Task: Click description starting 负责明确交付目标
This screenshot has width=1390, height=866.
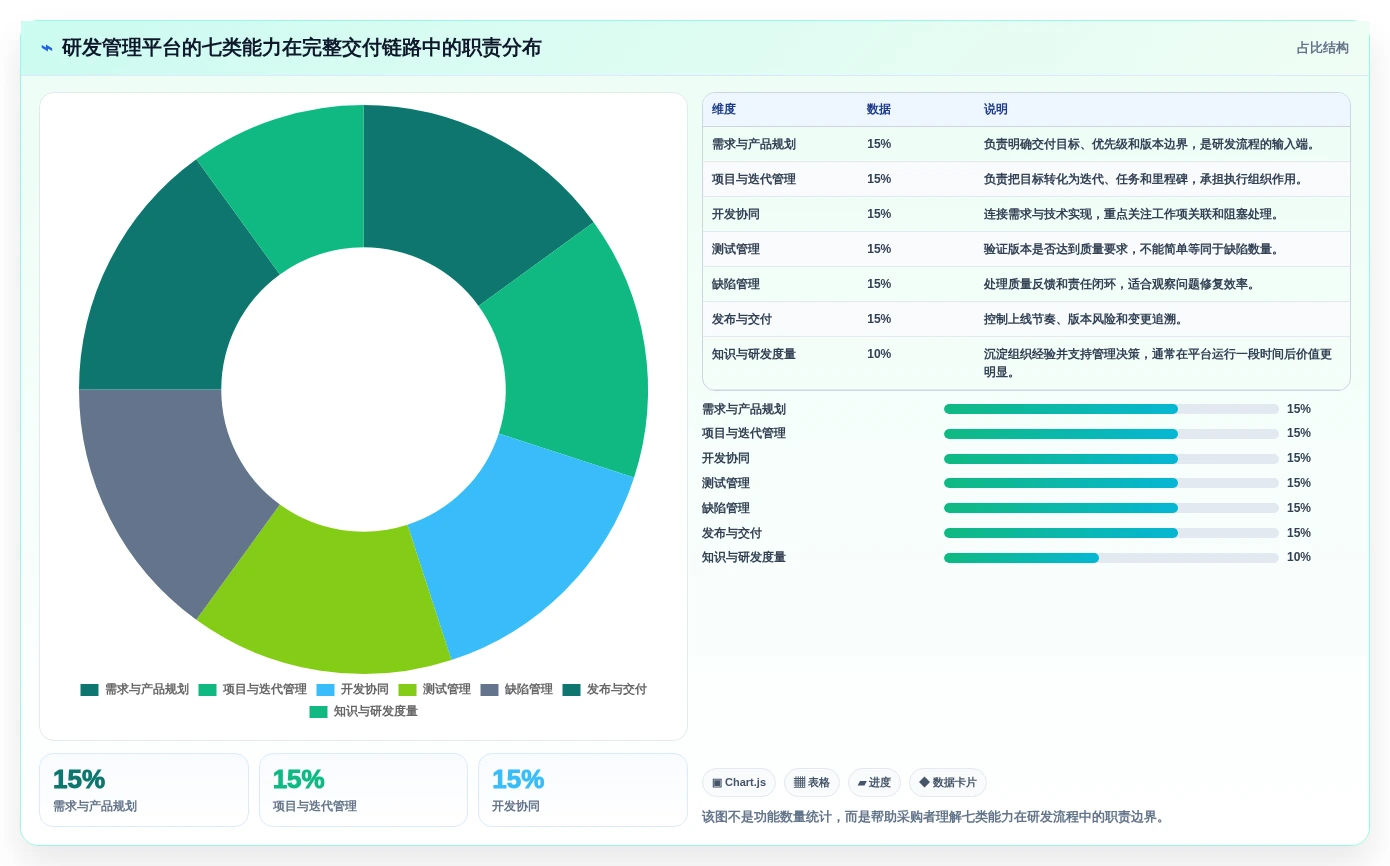Action: (1151, 144)
